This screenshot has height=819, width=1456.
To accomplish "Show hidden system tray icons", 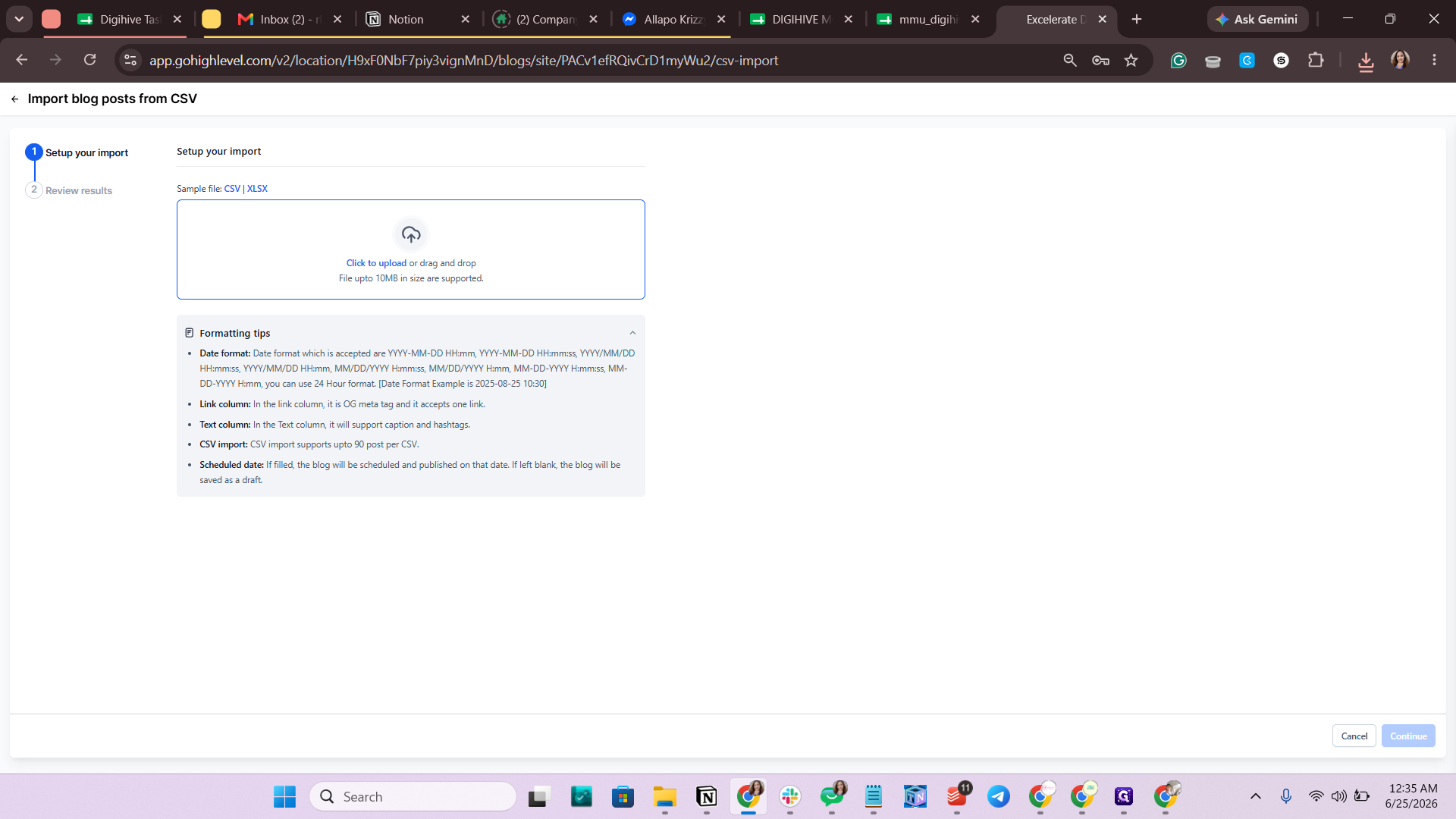I will point(1256,796).
